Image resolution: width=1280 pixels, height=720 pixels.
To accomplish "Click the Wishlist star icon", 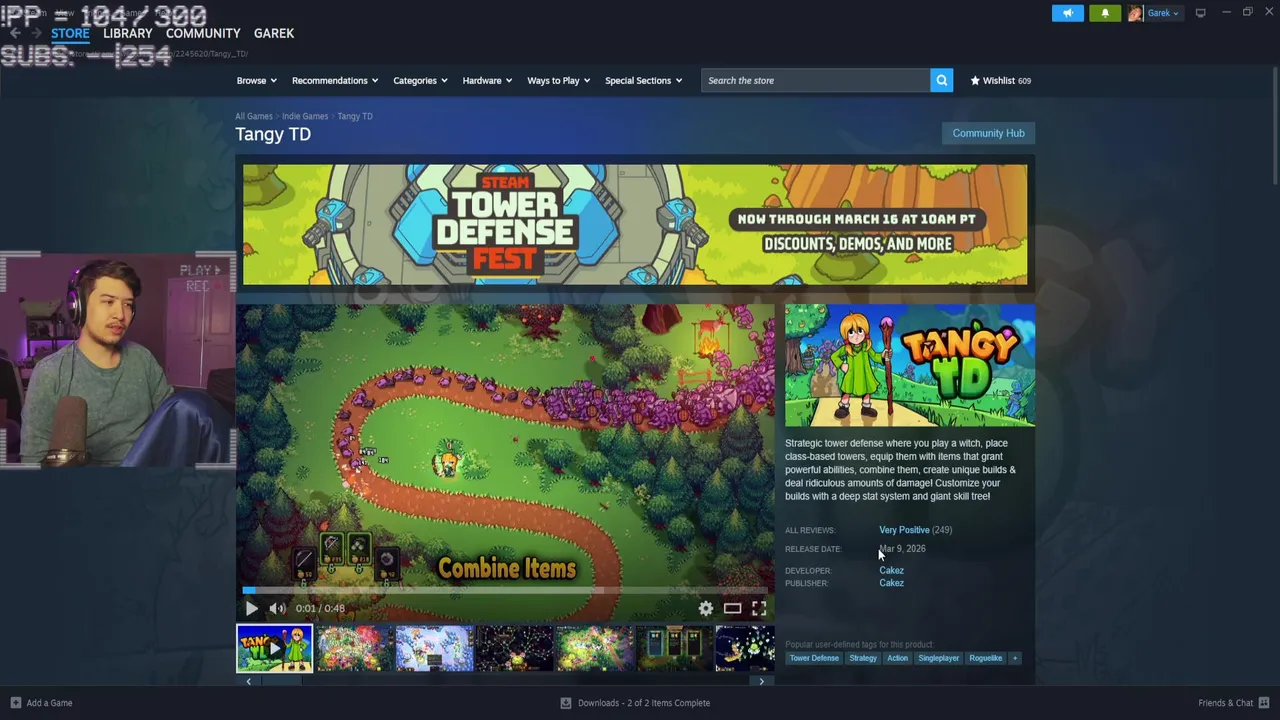I will tap(975, 80).
